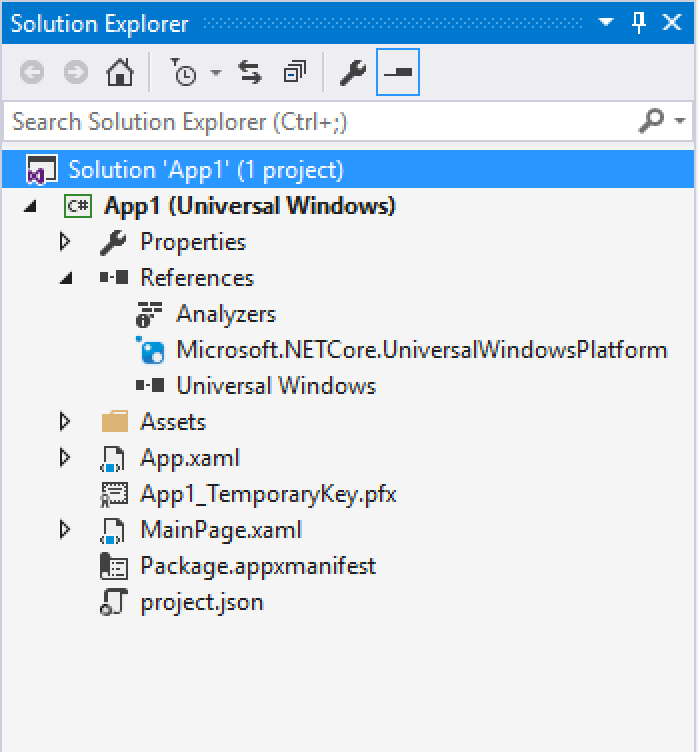Toggle auto-hide pin in title bar

pos(640,23)
